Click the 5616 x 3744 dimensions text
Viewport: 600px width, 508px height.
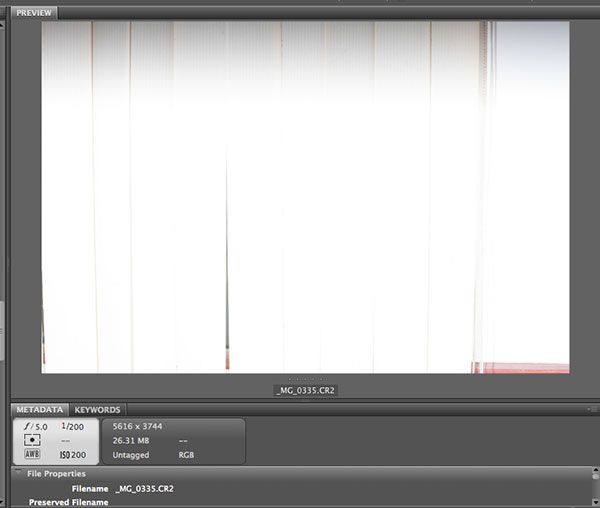(x=138, y=426)
